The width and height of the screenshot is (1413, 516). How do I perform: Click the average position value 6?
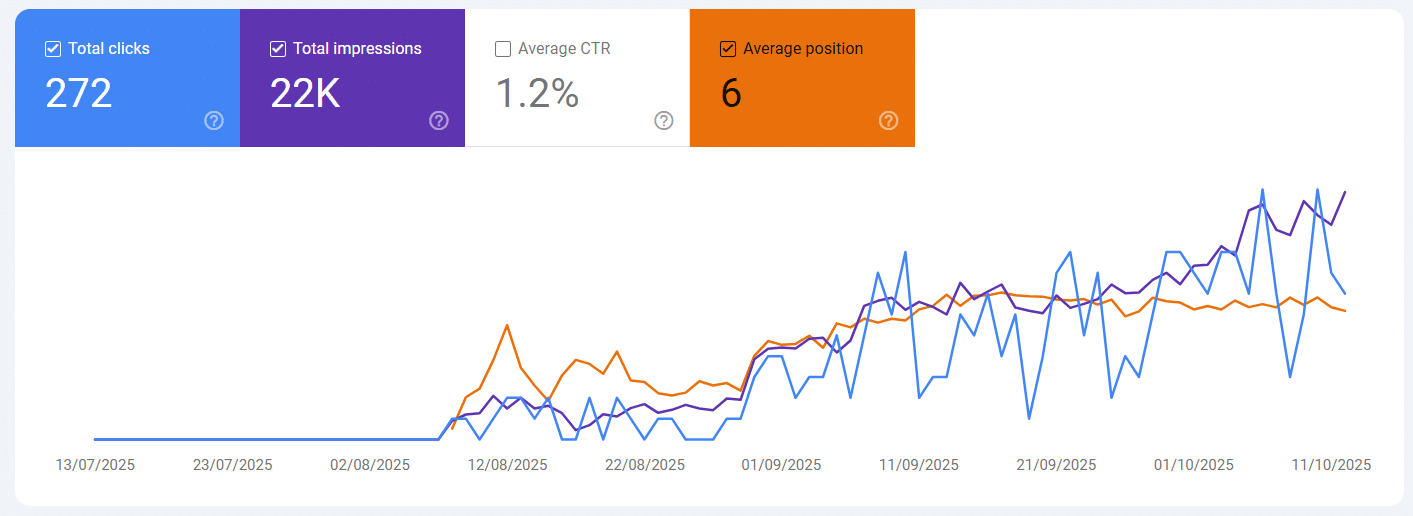731,93
